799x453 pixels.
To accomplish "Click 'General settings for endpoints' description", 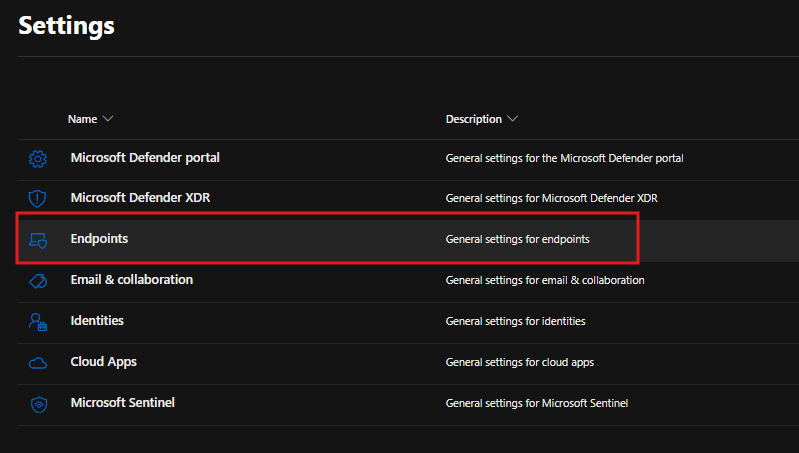I will (517, 239).
